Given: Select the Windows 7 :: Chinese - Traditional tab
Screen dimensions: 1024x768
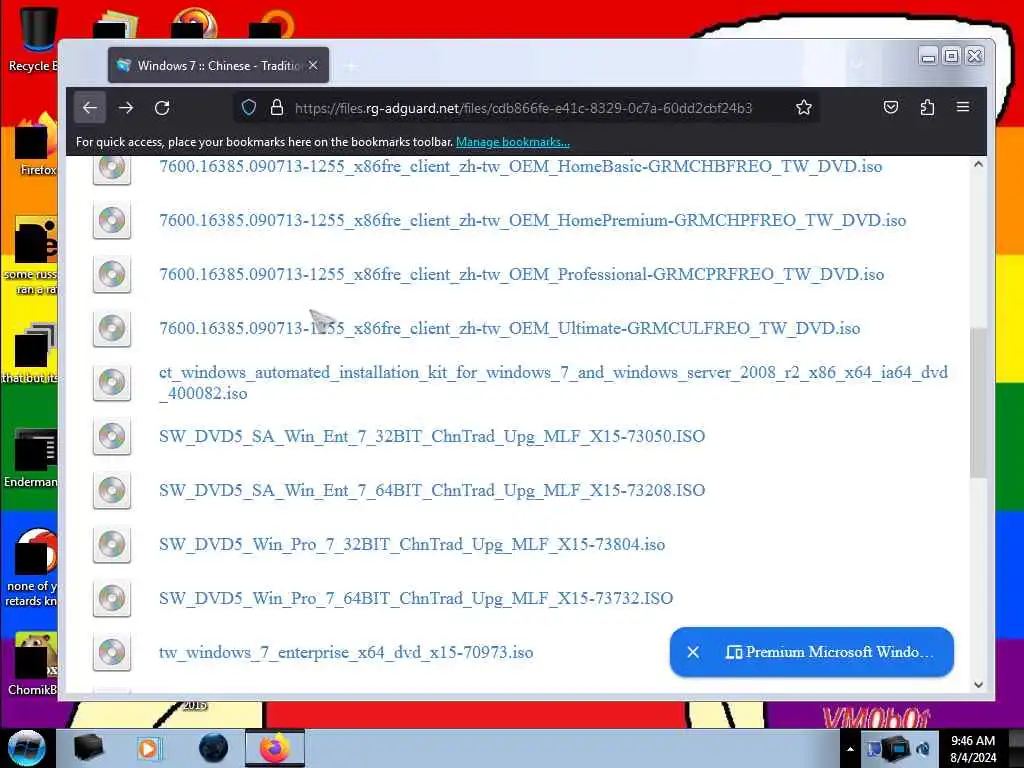Looking at the screenshot, I should [x=219, y=65].
